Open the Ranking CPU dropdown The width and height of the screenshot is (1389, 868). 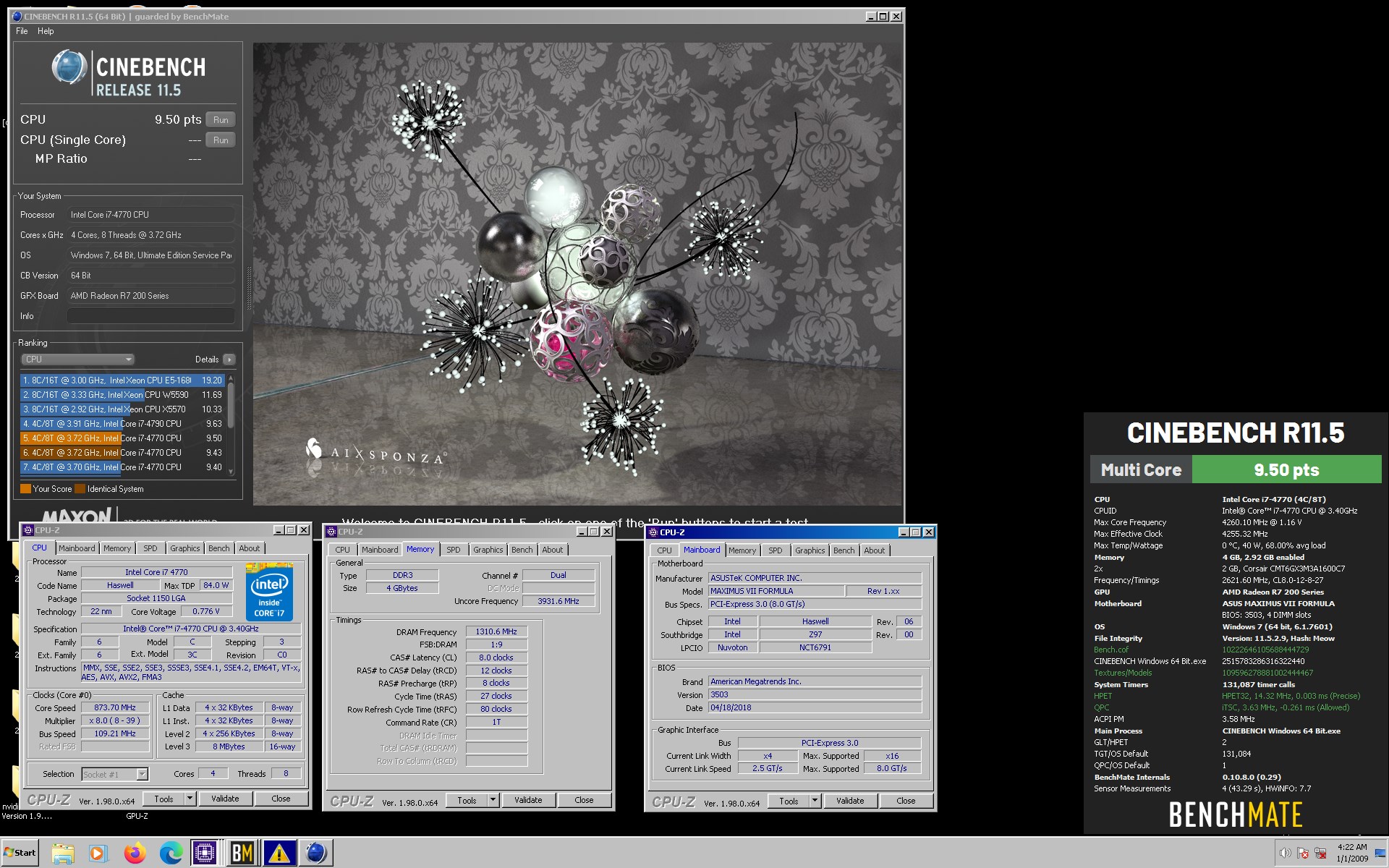pyautogui.click(x=77, y=359)
